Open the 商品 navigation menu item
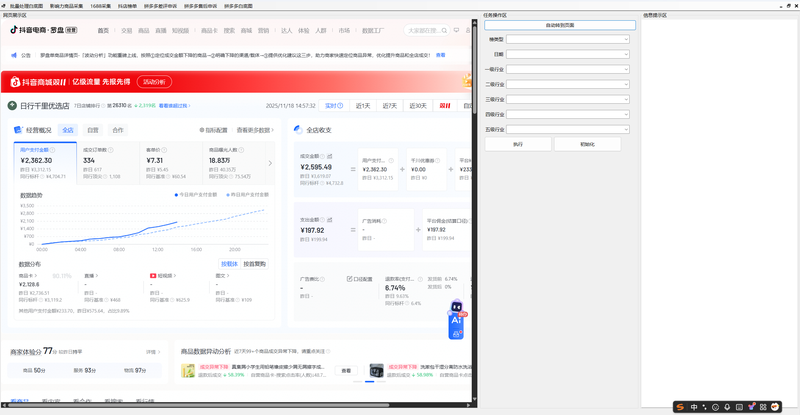 pos(144,31)
